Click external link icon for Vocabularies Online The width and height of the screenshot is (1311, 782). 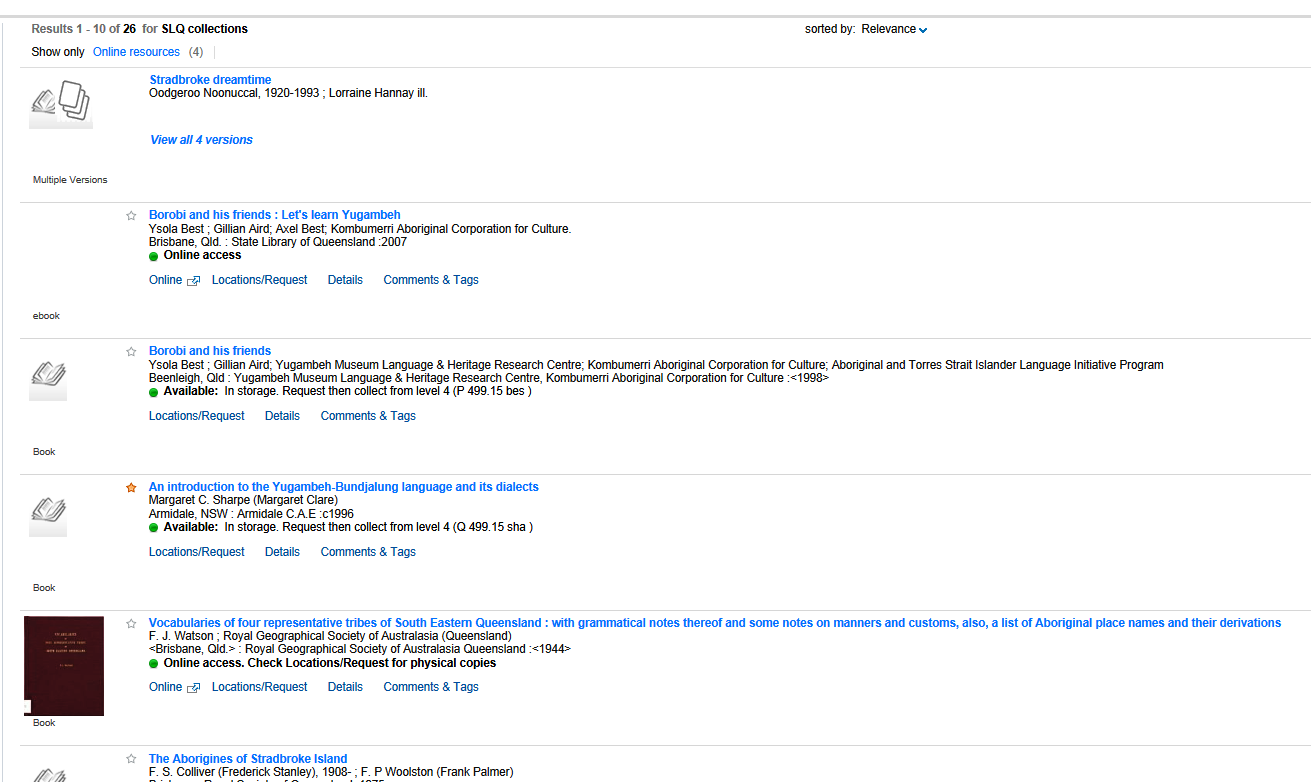click(x=194, y=688)
